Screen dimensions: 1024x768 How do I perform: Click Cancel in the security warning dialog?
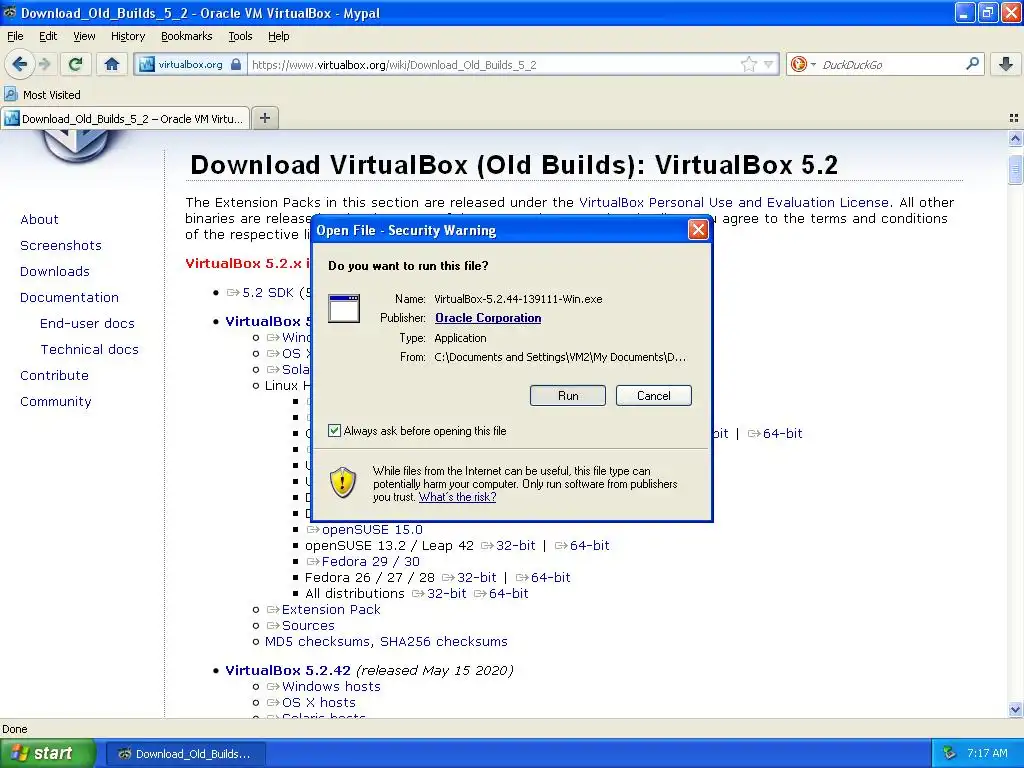coord(653,396)
